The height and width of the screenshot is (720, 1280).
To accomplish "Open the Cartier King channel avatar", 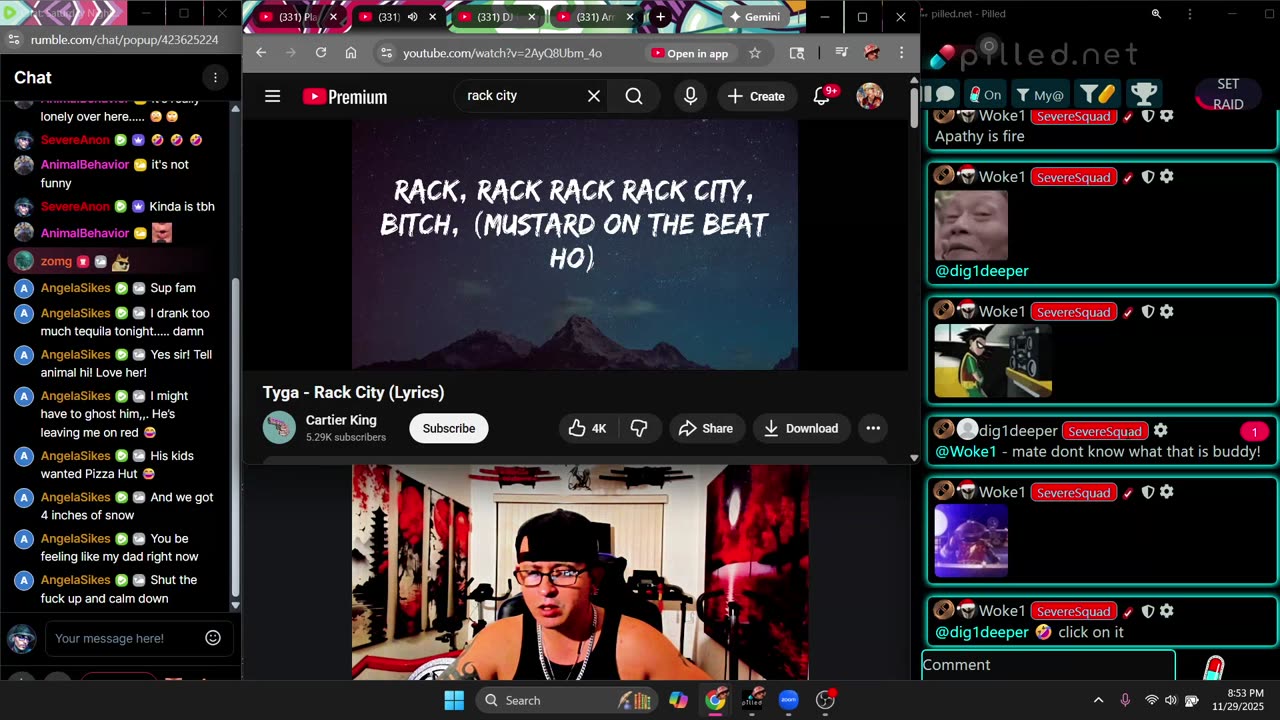I will point(279,428).
